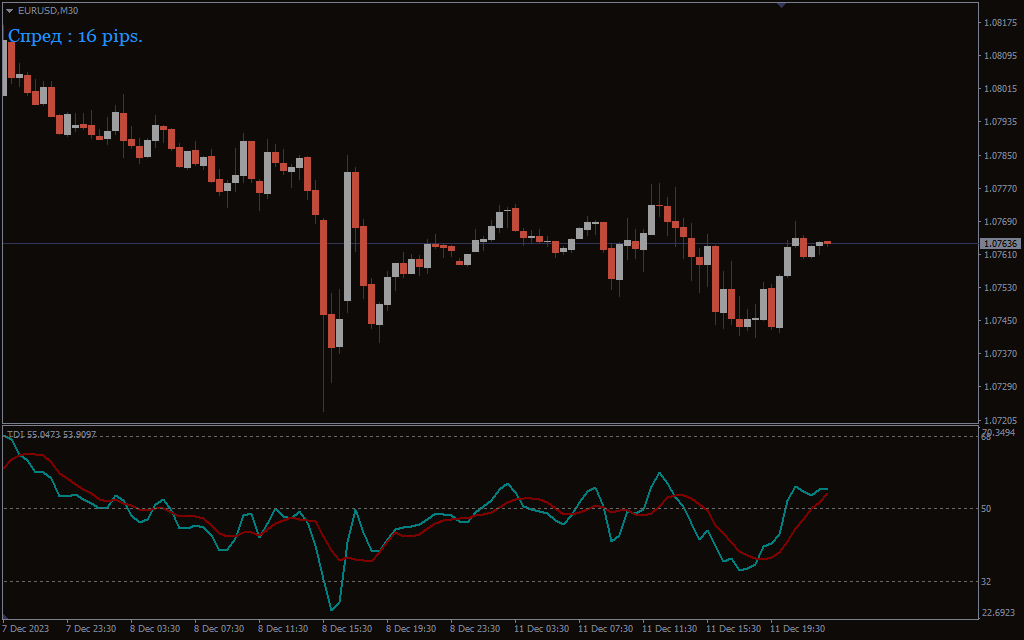Screen dimensions: 1024x640
Task: Click the current price tag 1.07636
Action: coord(1000,243)
